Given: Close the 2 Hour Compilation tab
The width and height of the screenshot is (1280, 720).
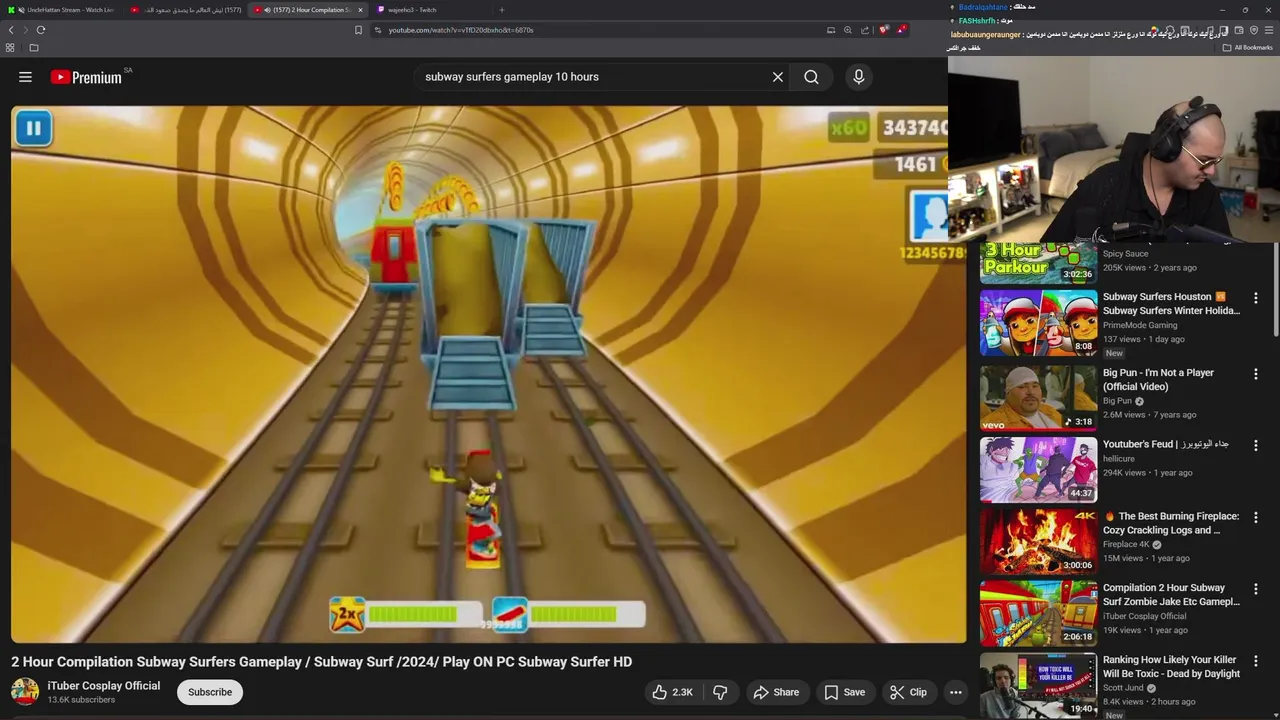Looking at the screenshot, I should (360, 10).
